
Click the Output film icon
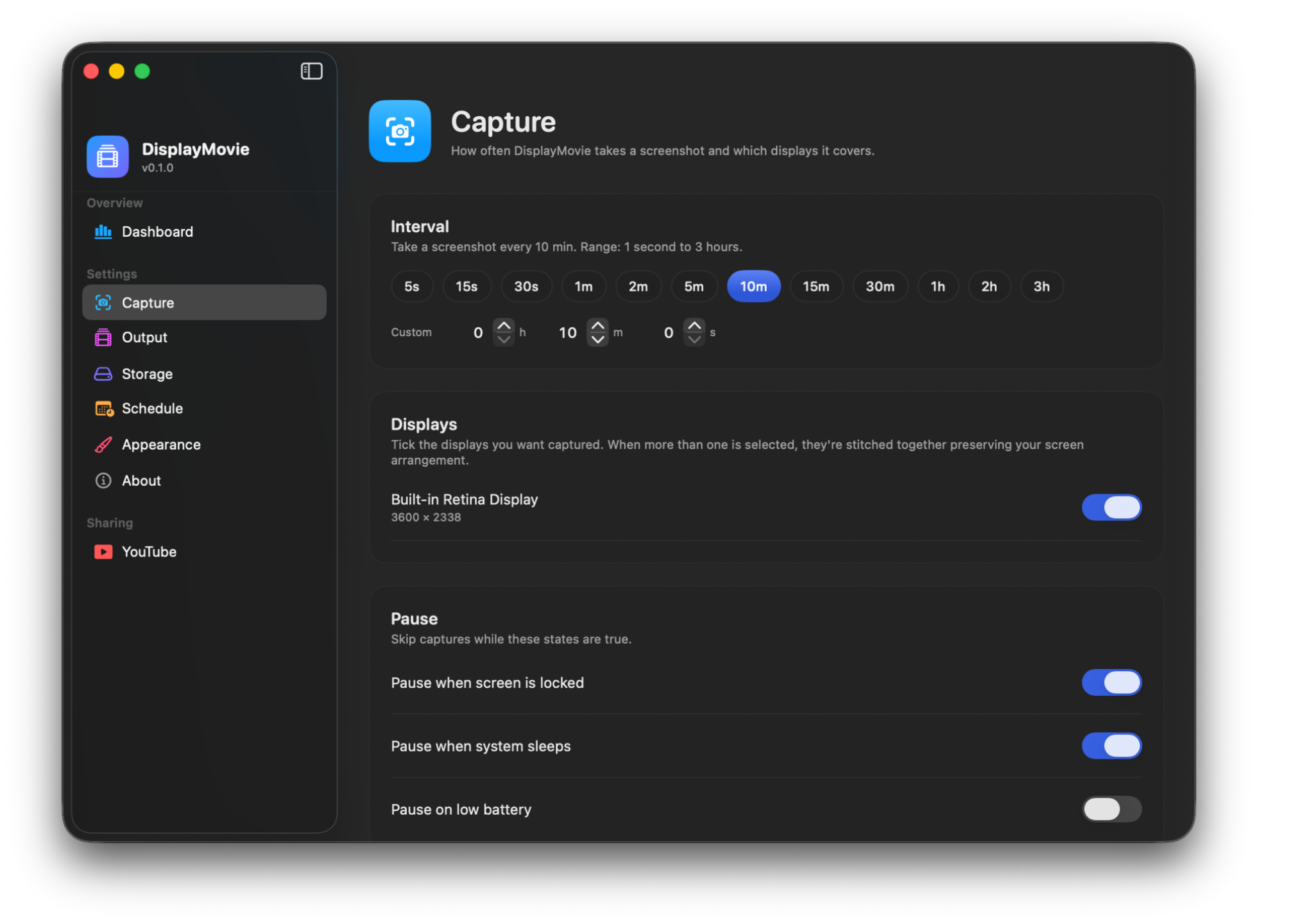[x=103, y=338]
